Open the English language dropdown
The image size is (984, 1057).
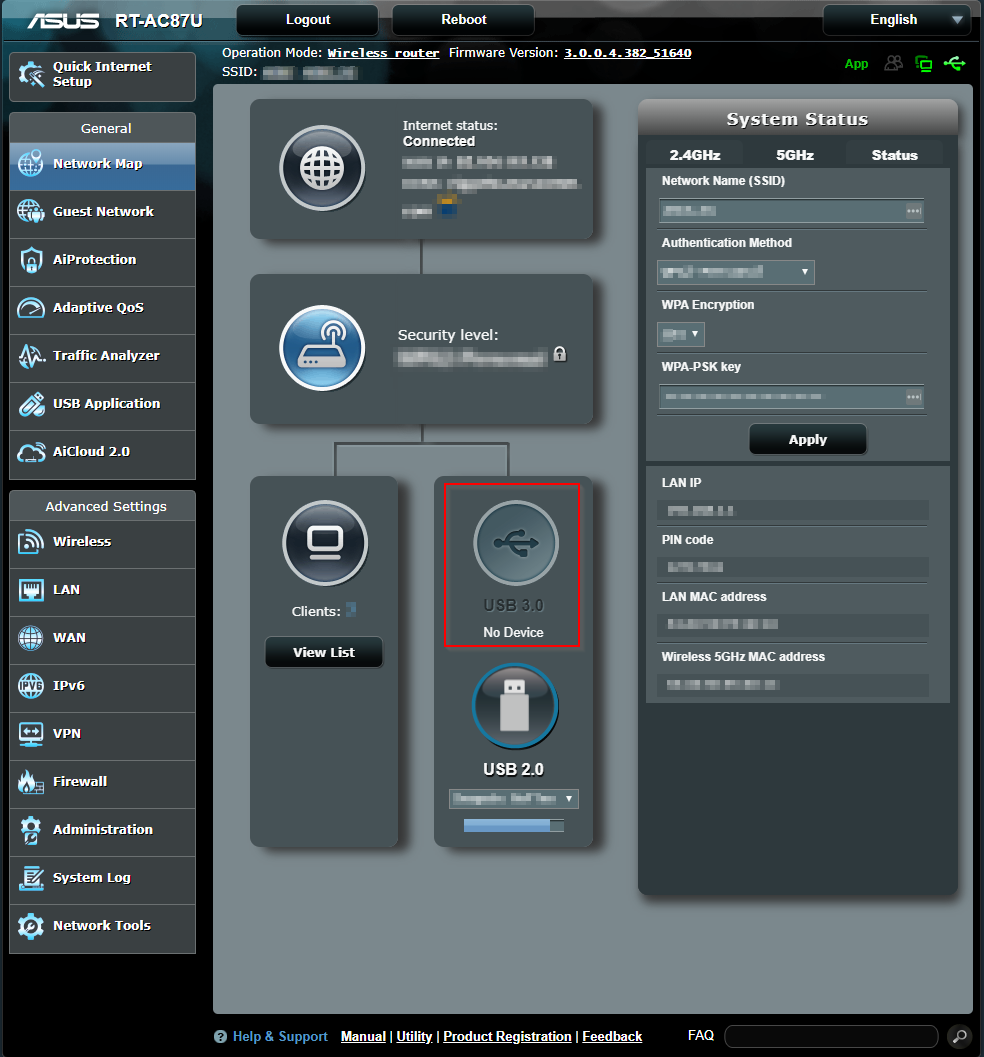click(x=896, y=20)
